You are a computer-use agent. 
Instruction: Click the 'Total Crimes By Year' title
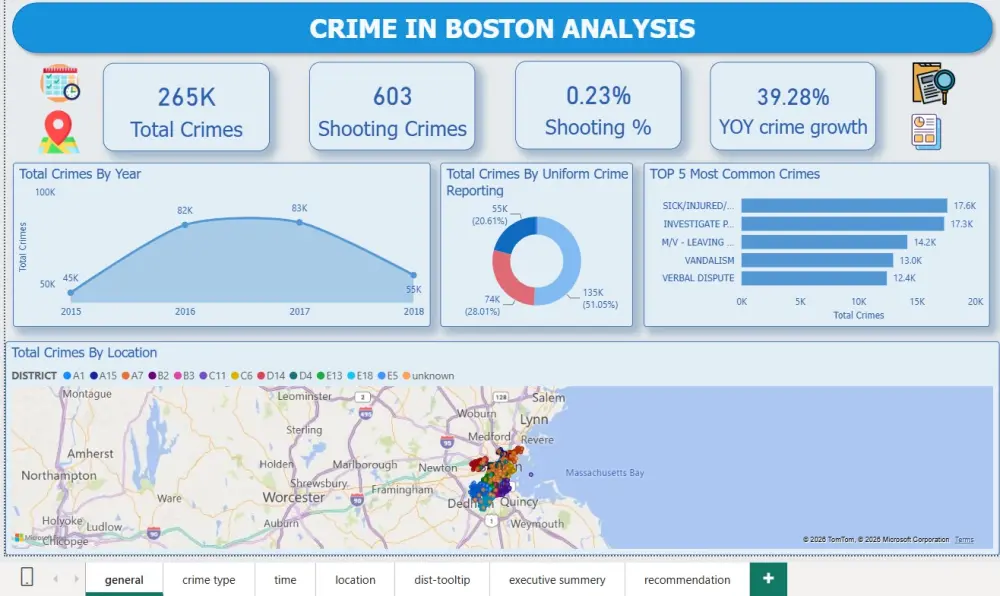pos(80,174)
